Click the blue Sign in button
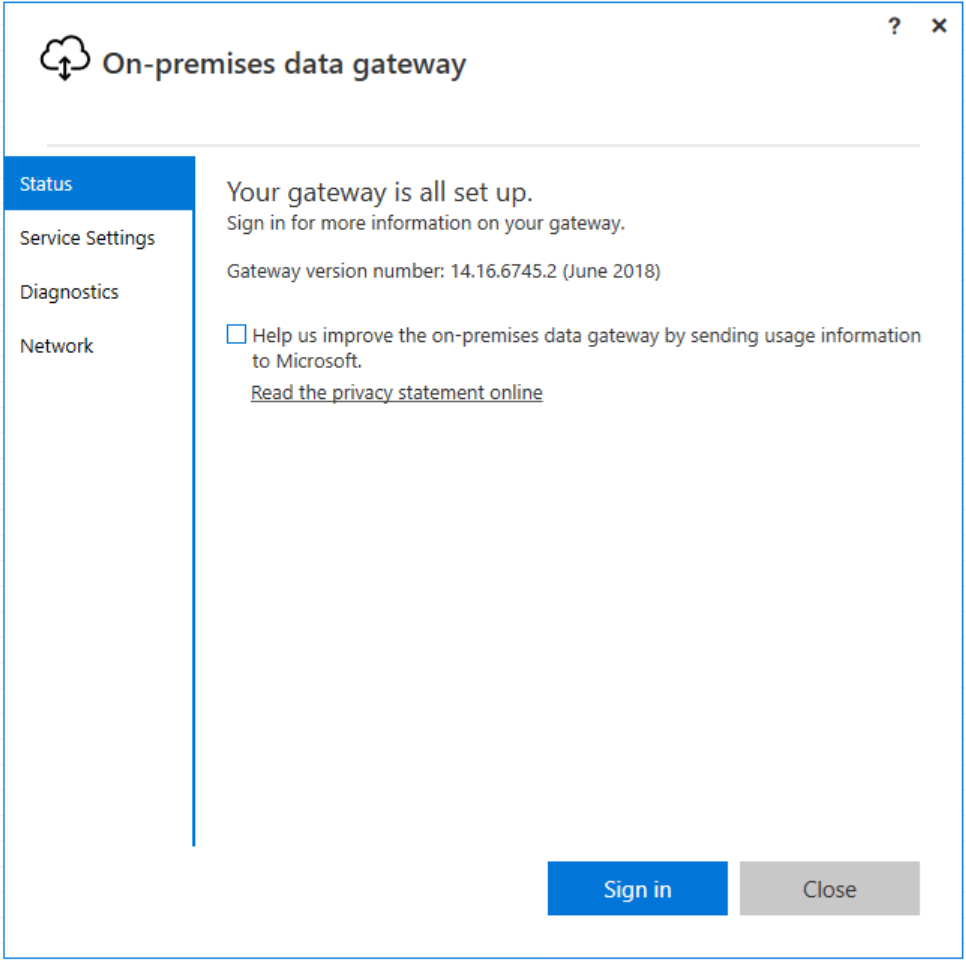Viewport: 966px width, 962px height. pos(638,889)
